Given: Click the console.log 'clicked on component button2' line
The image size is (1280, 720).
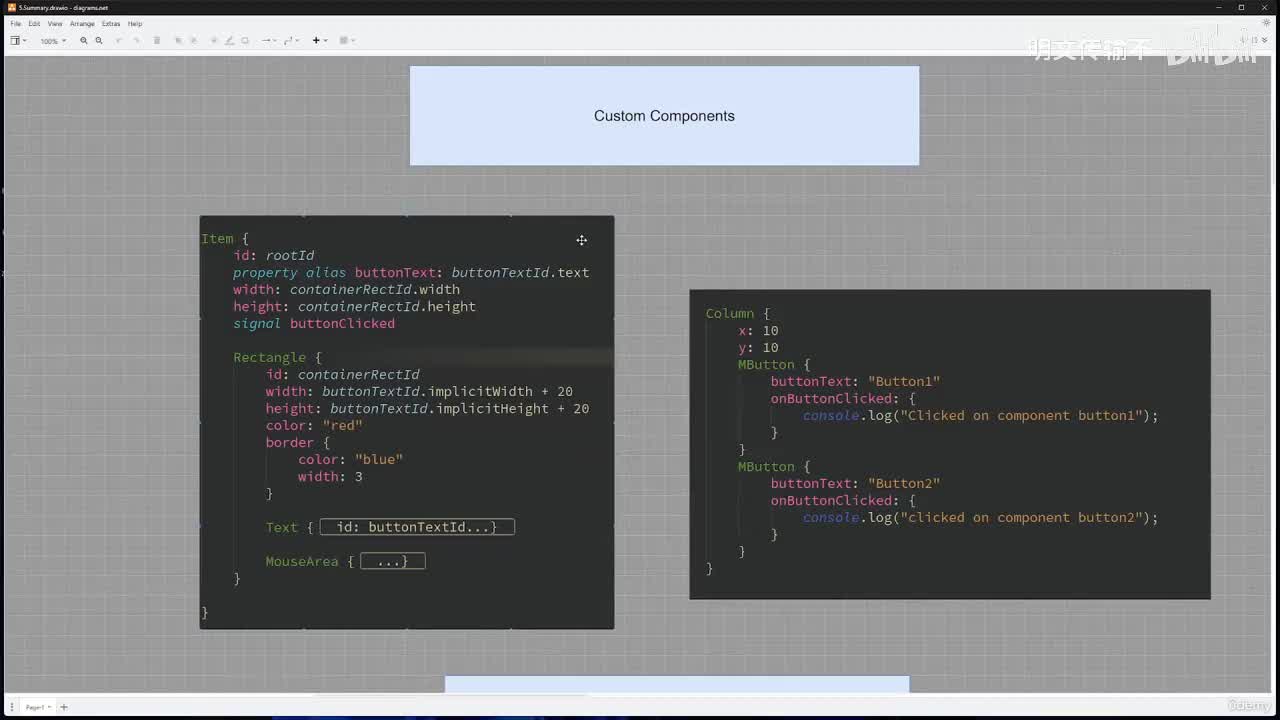Looking at the screenshot, I should tap(980, 518).
